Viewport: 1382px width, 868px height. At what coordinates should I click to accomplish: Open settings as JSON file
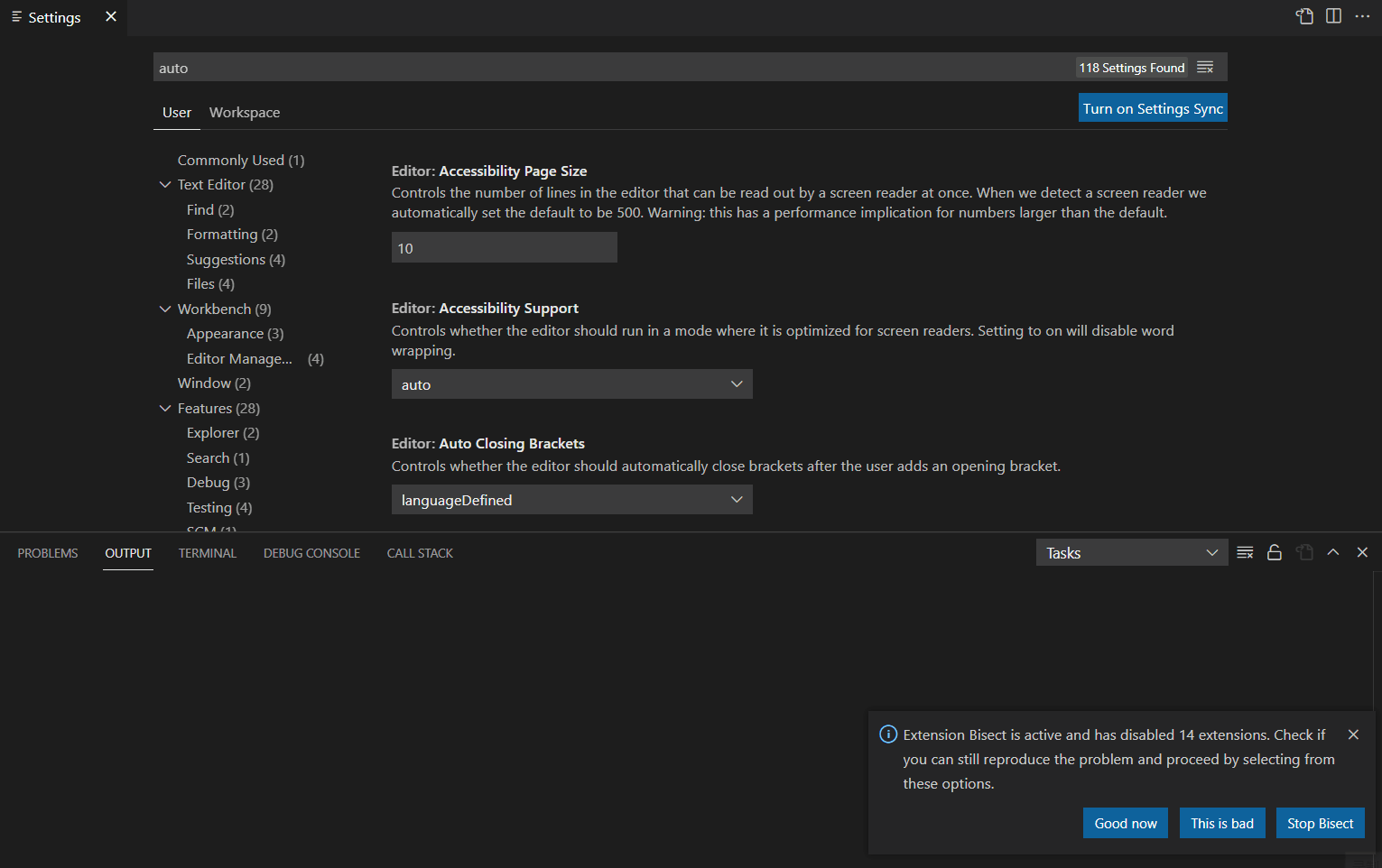(1304, 16)
